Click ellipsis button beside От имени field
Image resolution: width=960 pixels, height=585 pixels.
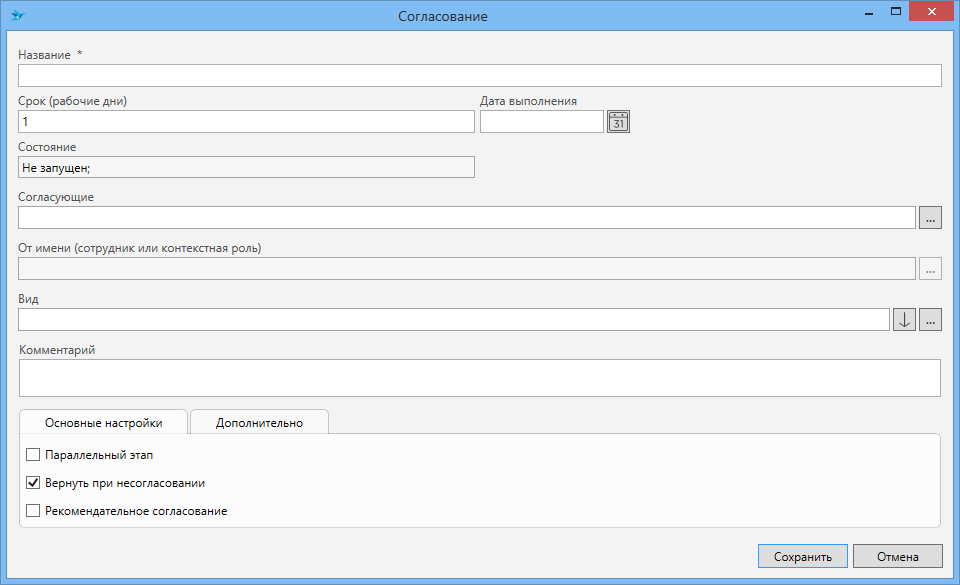click(x=930, y=269)
